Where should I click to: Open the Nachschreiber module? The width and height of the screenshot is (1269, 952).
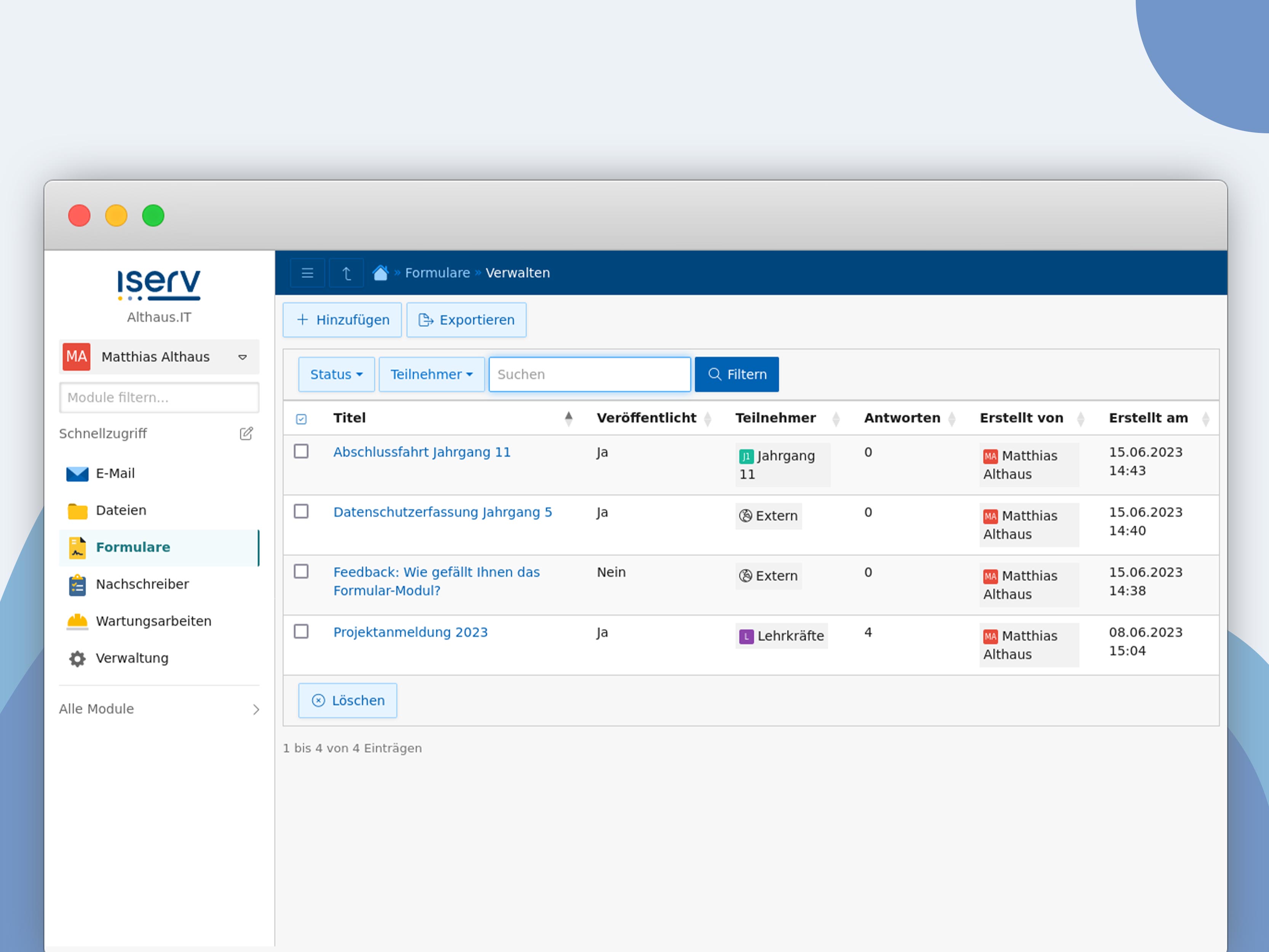tap(159, 584)
